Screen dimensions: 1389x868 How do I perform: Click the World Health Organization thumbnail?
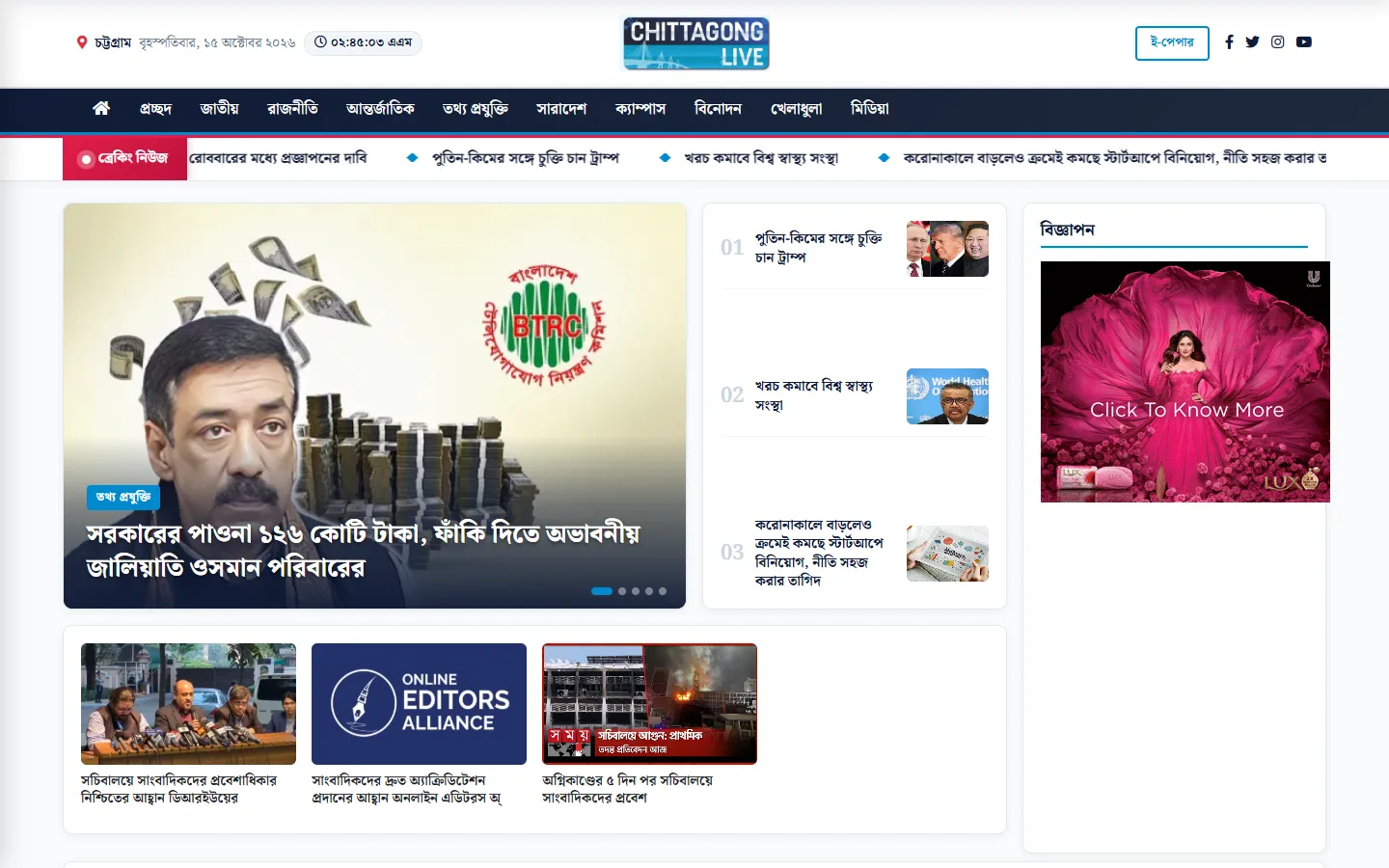[x=947, y=396]
